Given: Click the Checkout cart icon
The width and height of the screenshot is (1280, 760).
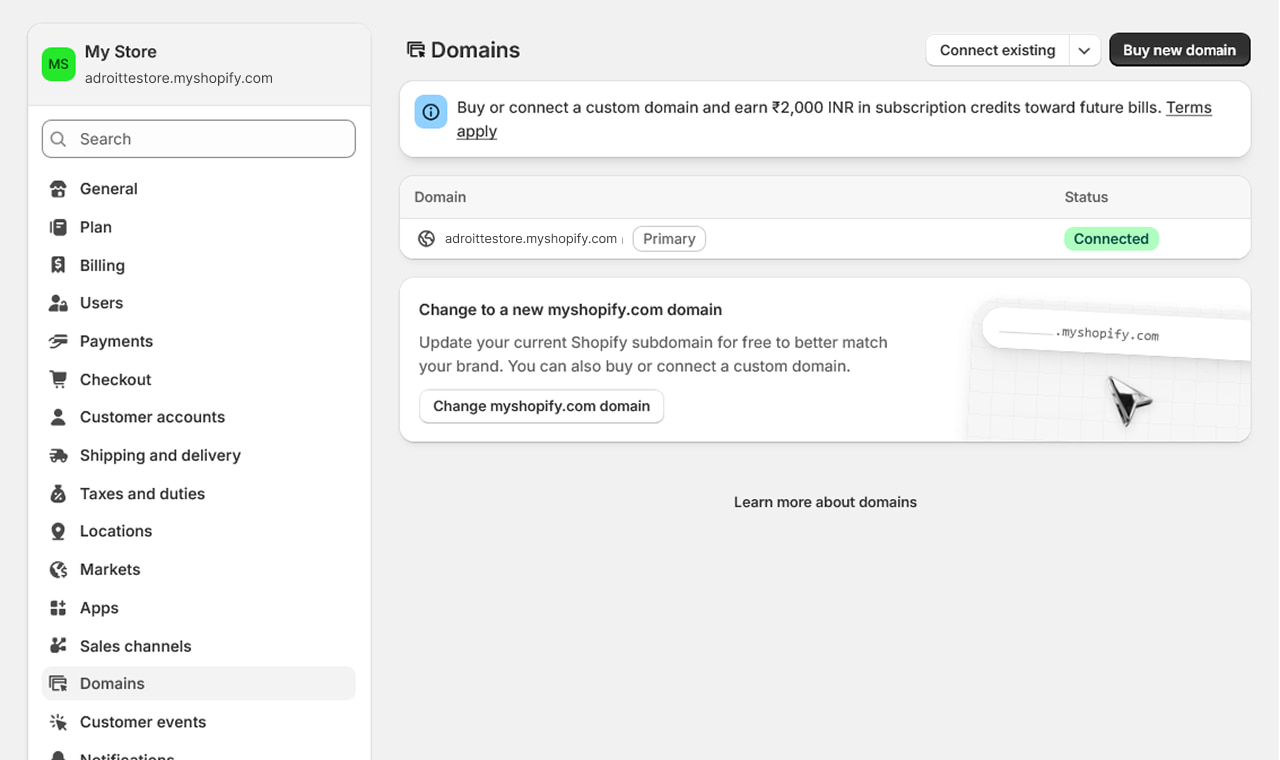Looking at the screenshot, I should point(58,379).
